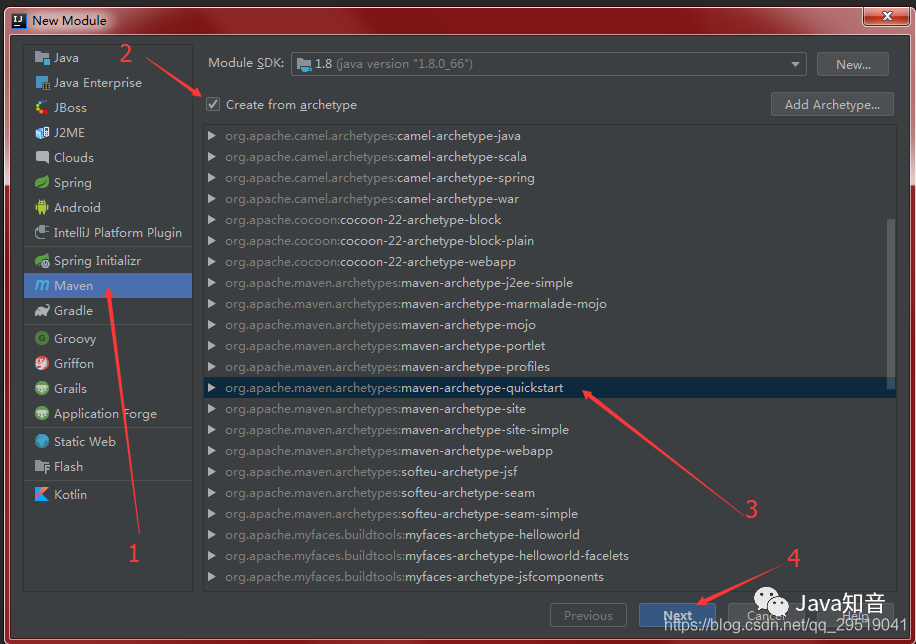Select camel-archetype-war row
916x644 pixels.
click(549, 199)
